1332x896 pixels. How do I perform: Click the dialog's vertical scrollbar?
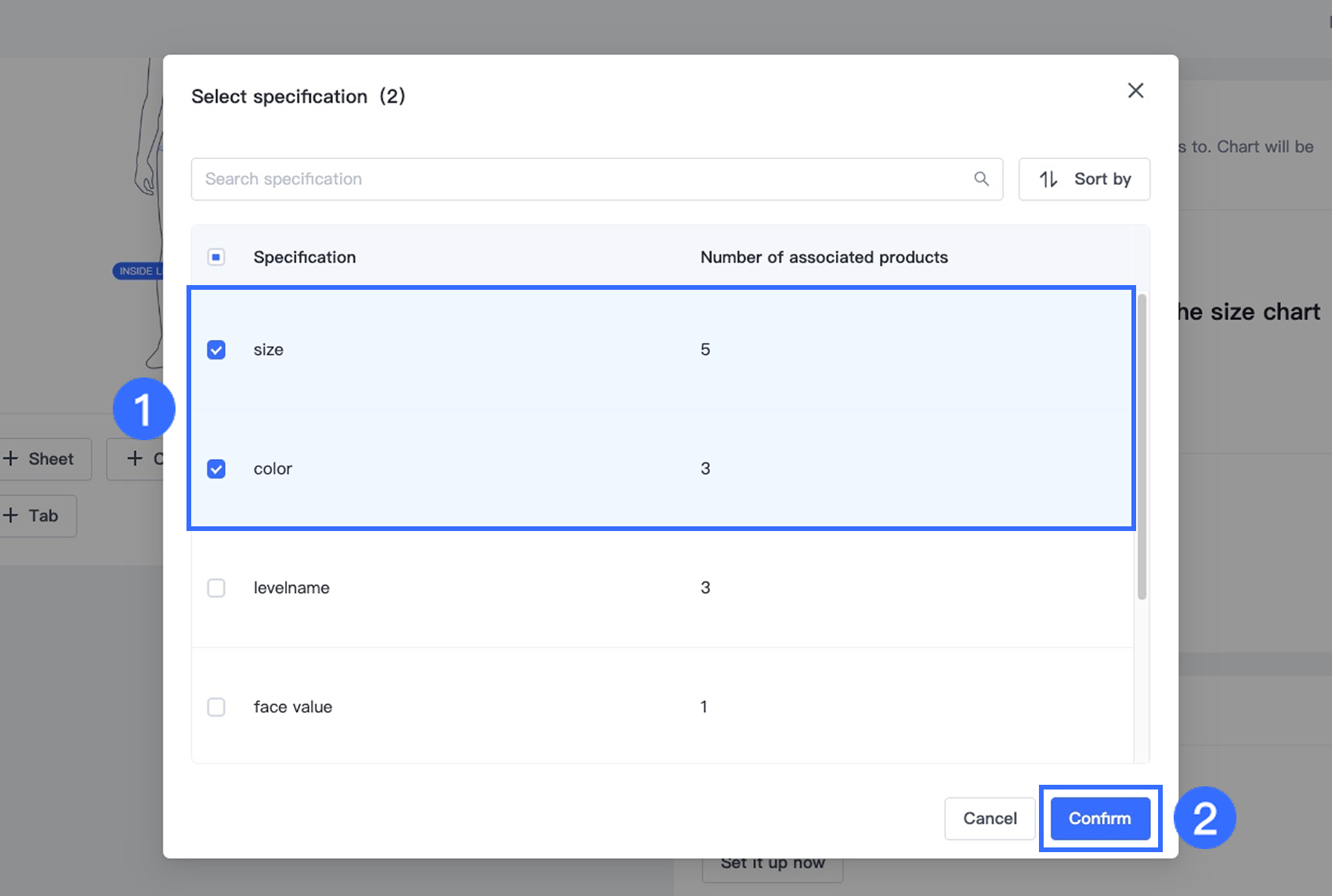1142,446
